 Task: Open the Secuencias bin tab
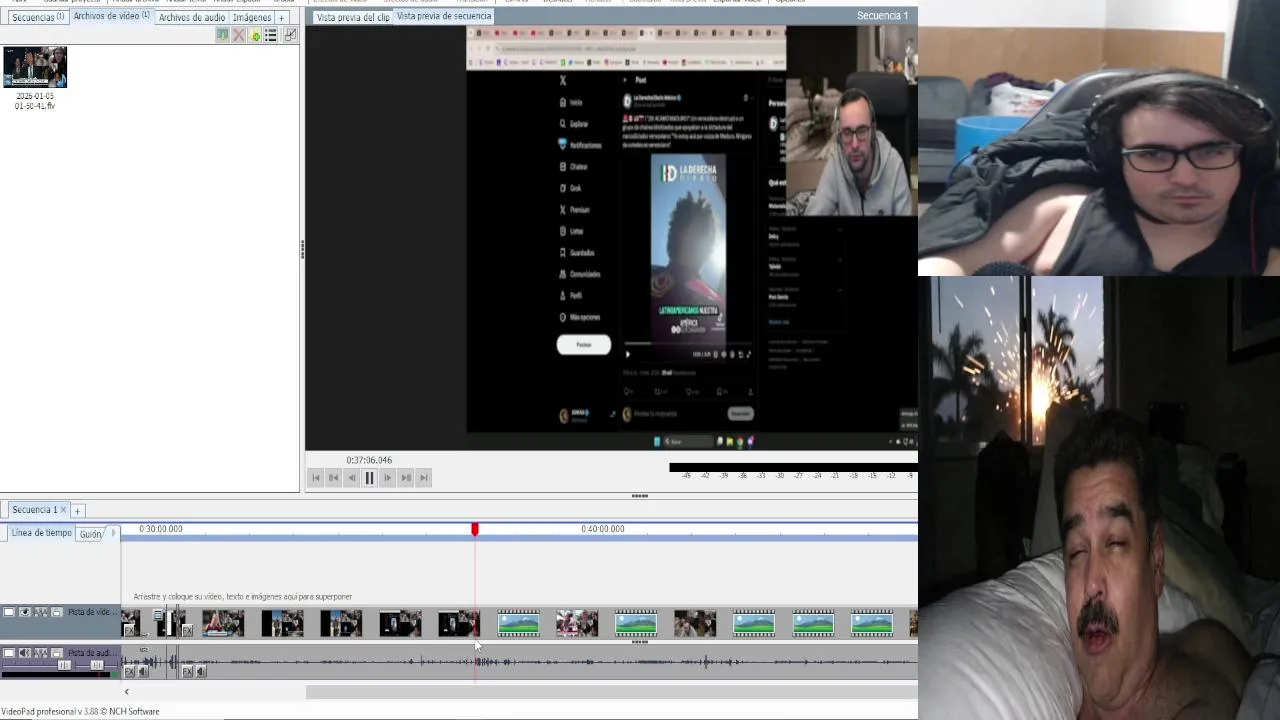coord(38,17)
